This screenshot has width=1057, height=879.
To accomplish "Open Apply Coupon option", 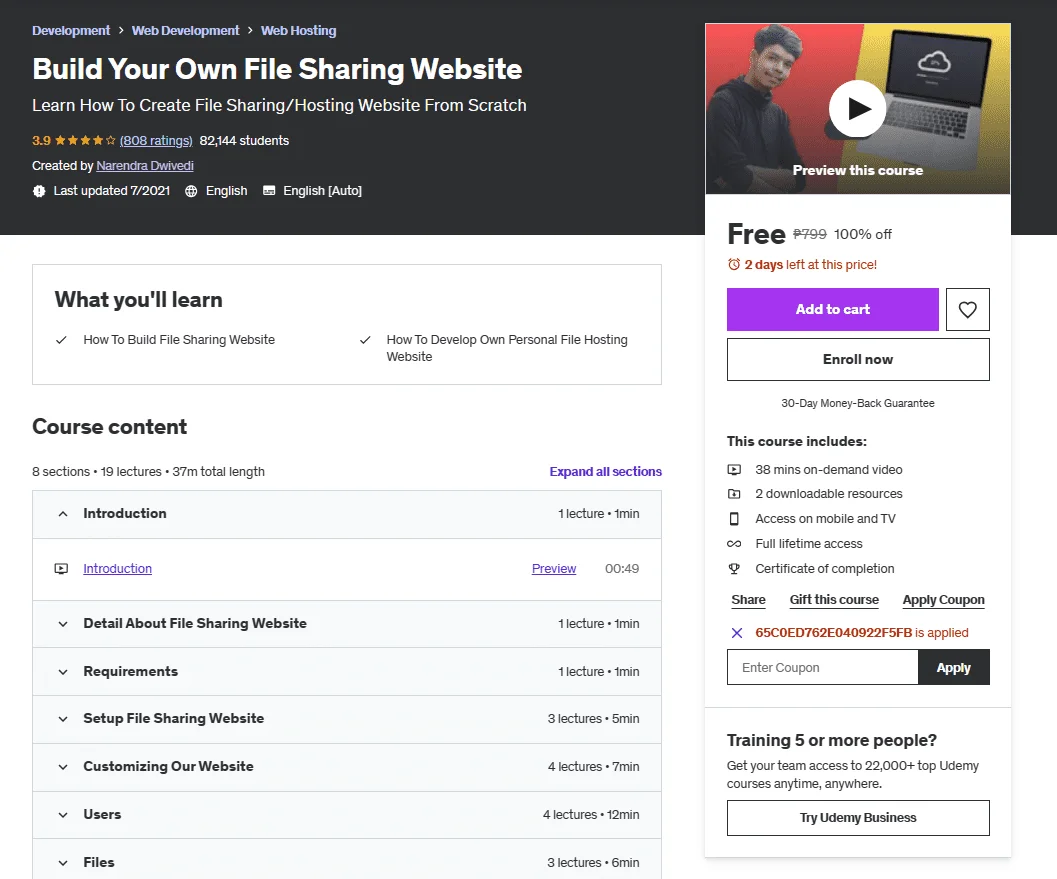I will coord(943,599).
